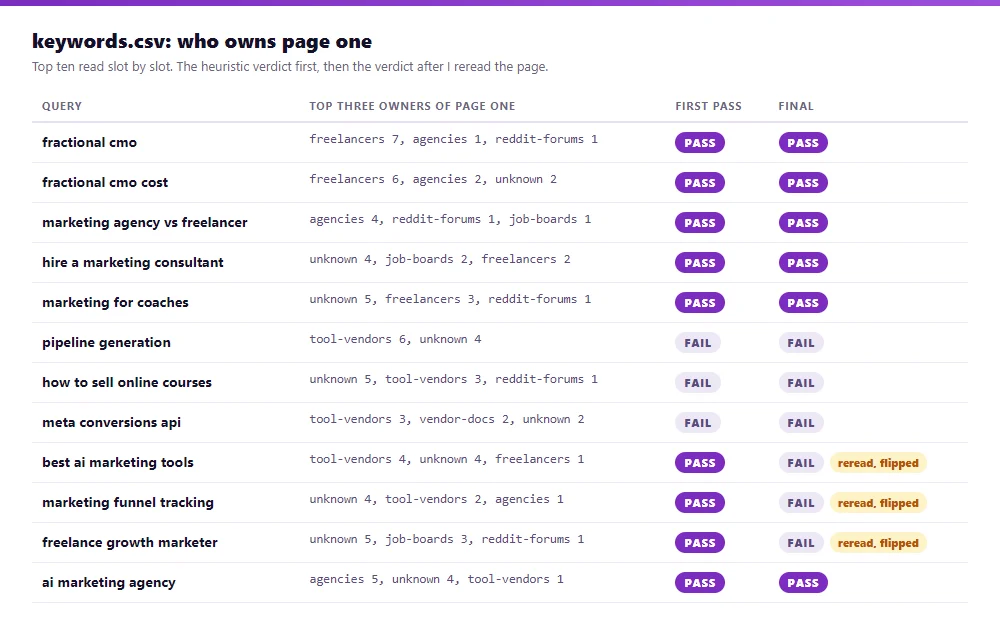
Task: Select 'marketing agency vs freelancer' query
Action: tap(145, 222)
